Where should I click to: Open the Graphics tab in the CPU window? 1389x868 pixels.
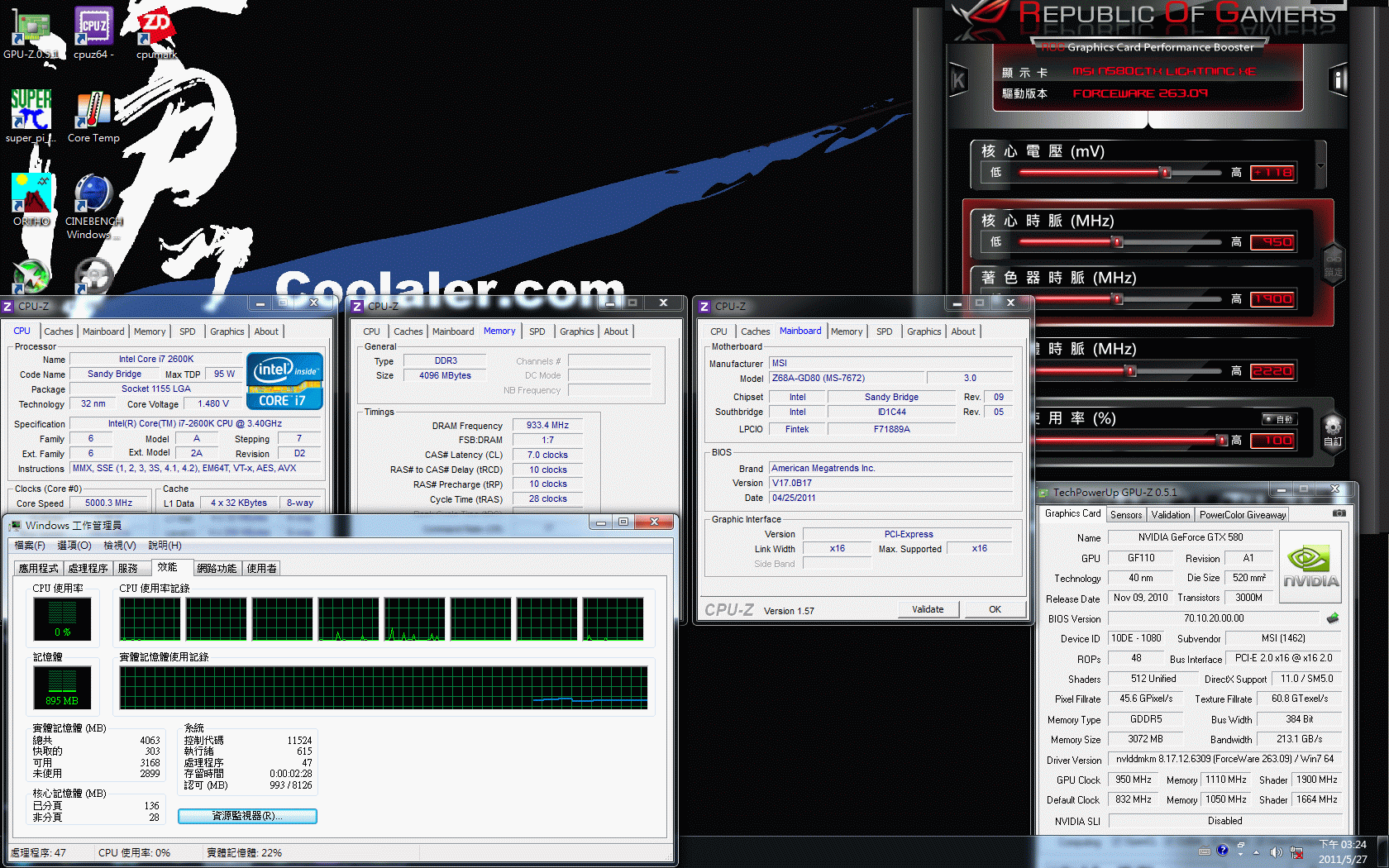[x=227, y=331]
